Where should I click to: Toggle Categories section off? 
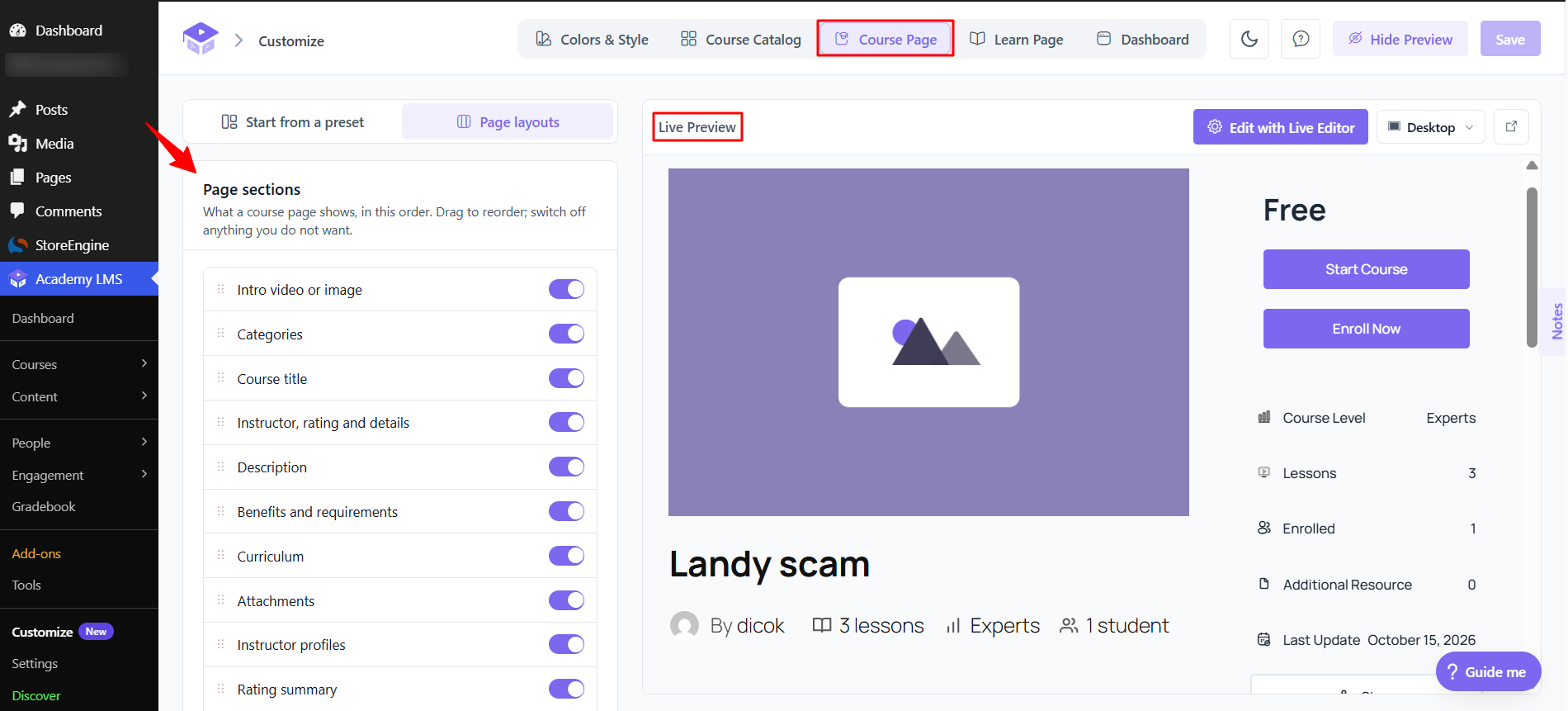click(x=566, y=334)
